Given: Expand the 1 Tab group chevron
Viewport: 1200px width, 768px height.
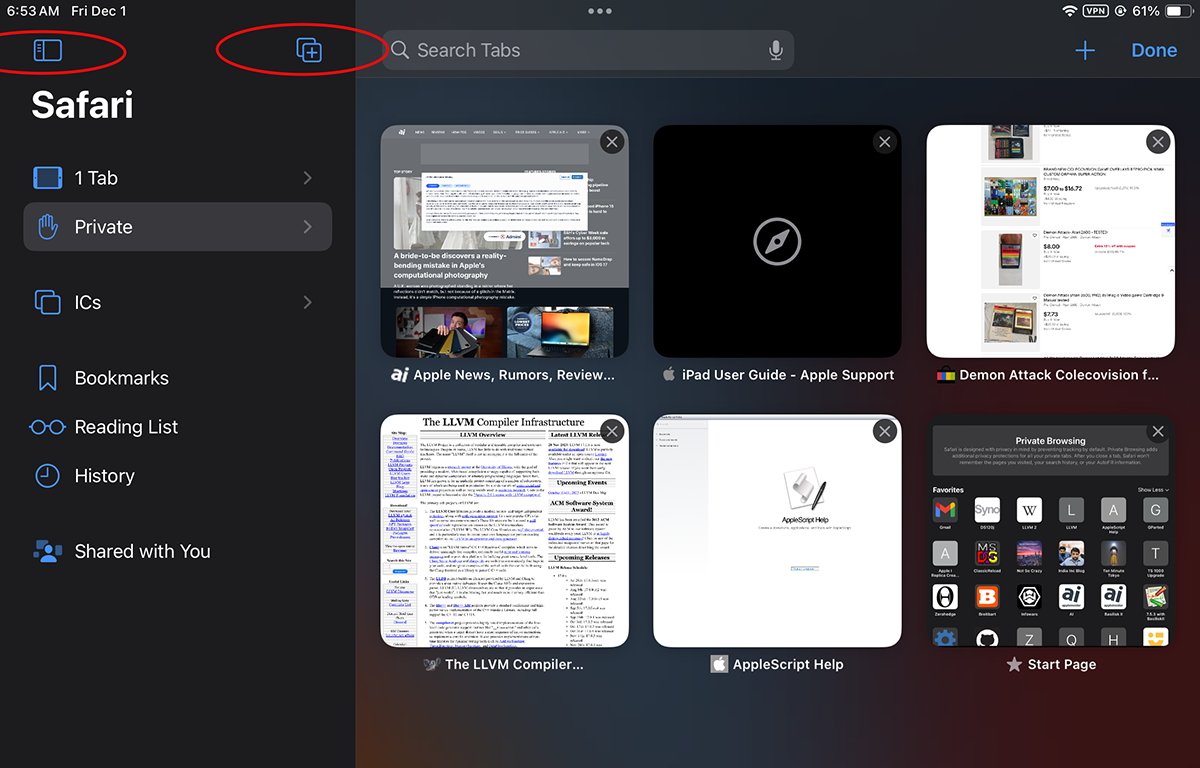Looking at the screenshot, I should (307, 178).
